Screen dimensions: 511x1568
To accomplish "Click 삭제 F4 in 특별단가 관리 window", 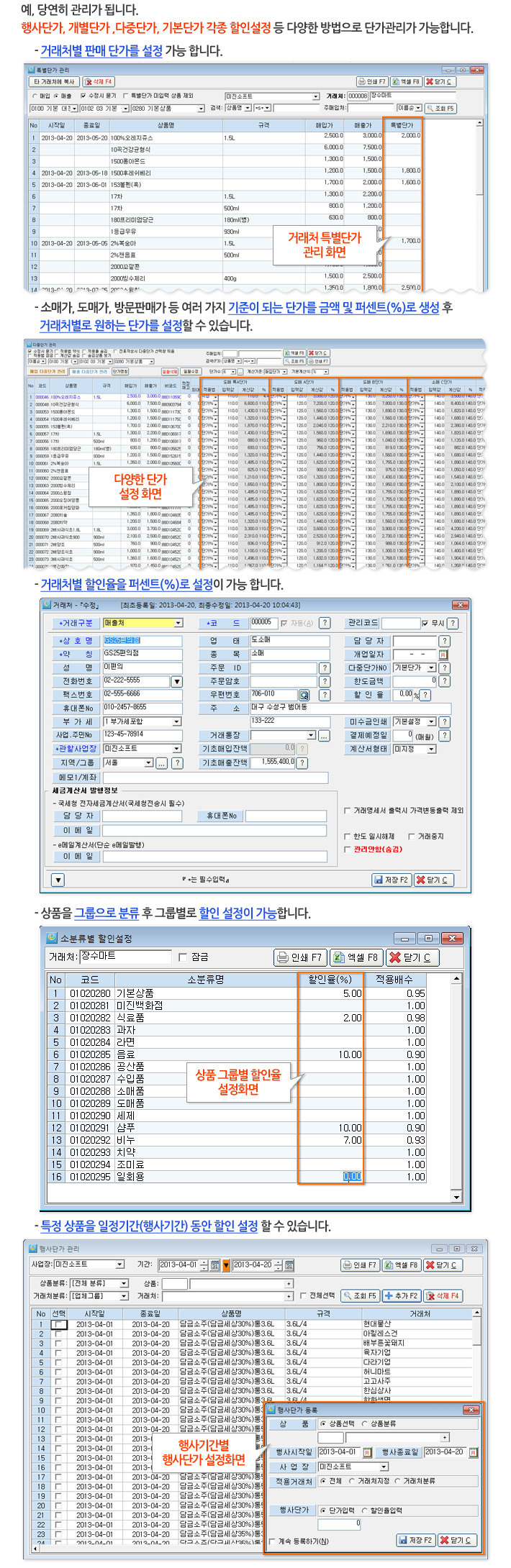I will [98, 82].
